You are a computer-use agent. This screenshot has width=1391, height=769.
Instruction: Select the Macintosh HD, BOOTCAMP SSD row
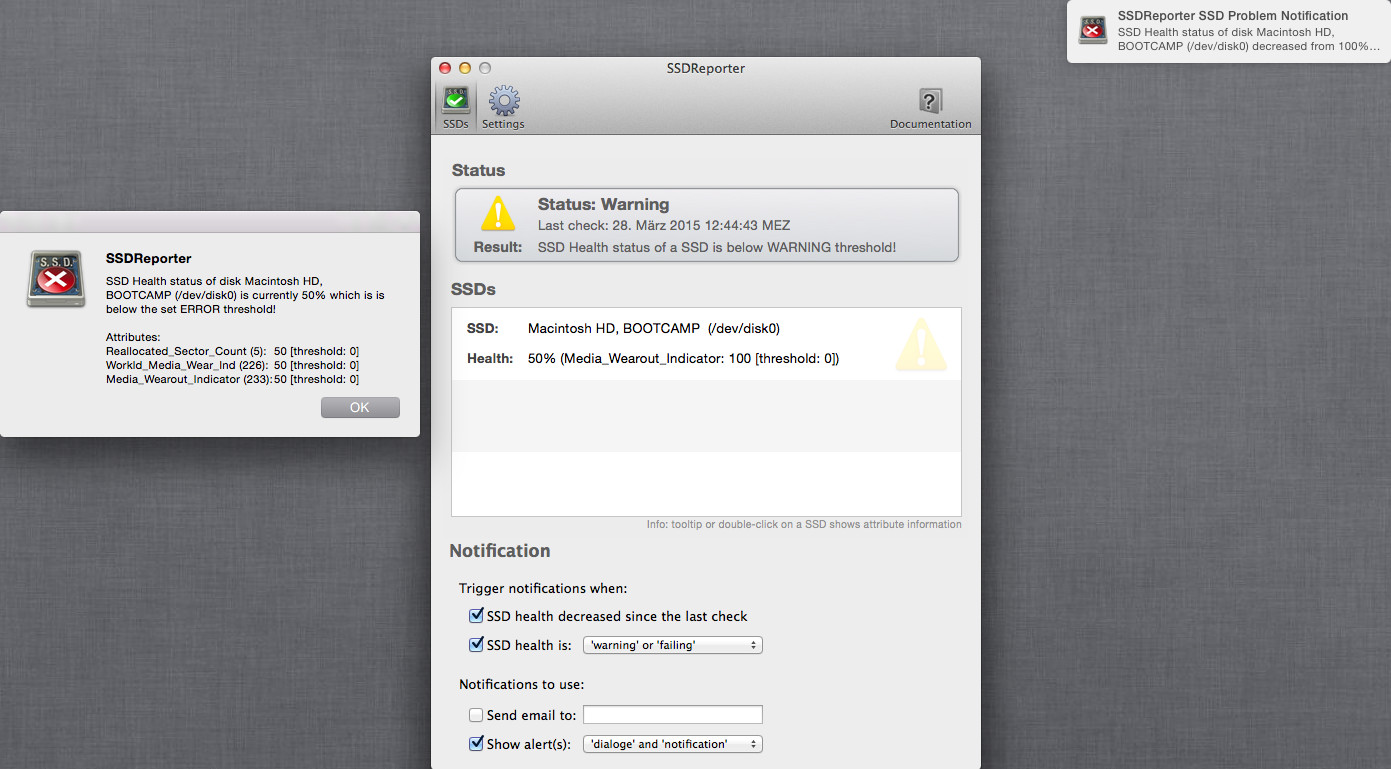pyautogui.click(x=706, y=344)
